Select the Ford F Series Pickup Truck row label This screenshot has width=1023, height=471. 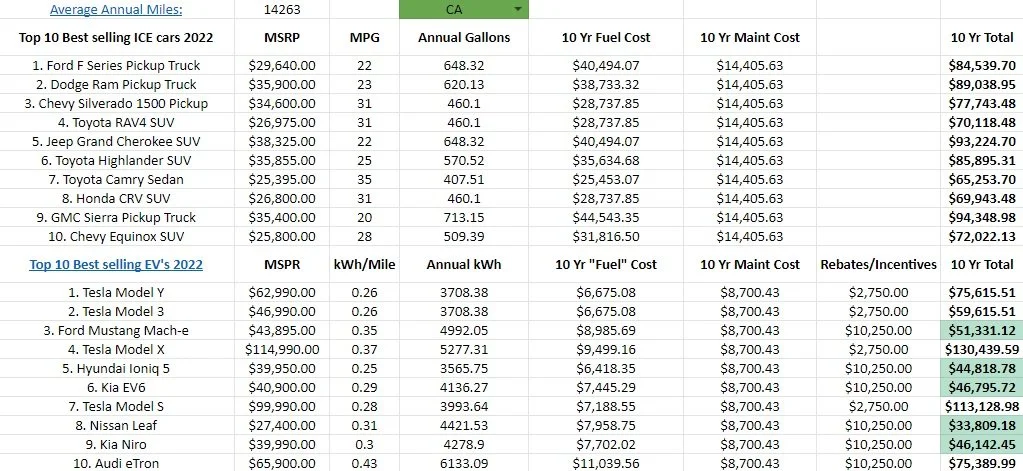(x=116, y=65)
